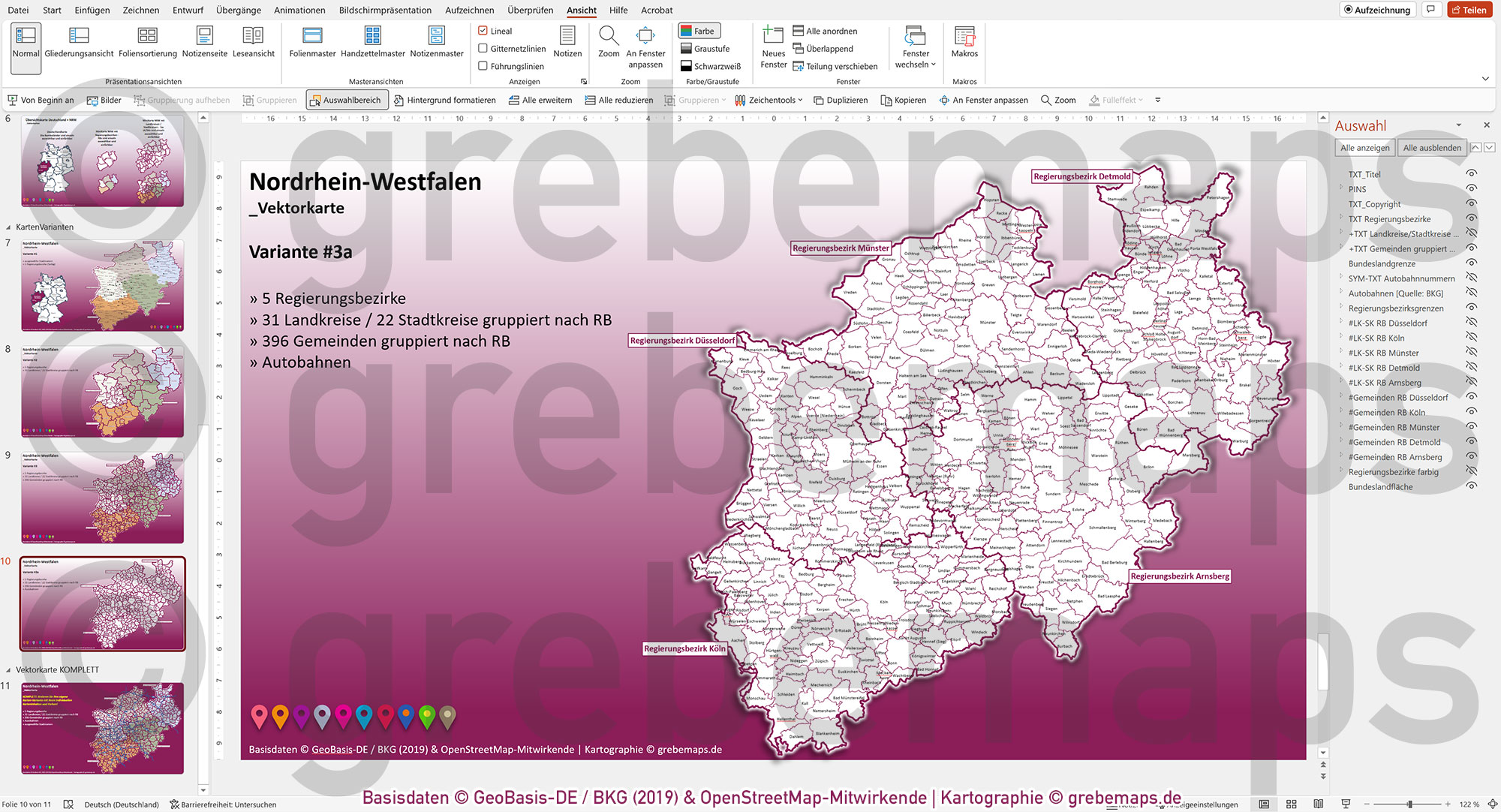Uncheck the Lineal checkbox
Viewport: 1501px width, 812px height.
click(483, 31)
